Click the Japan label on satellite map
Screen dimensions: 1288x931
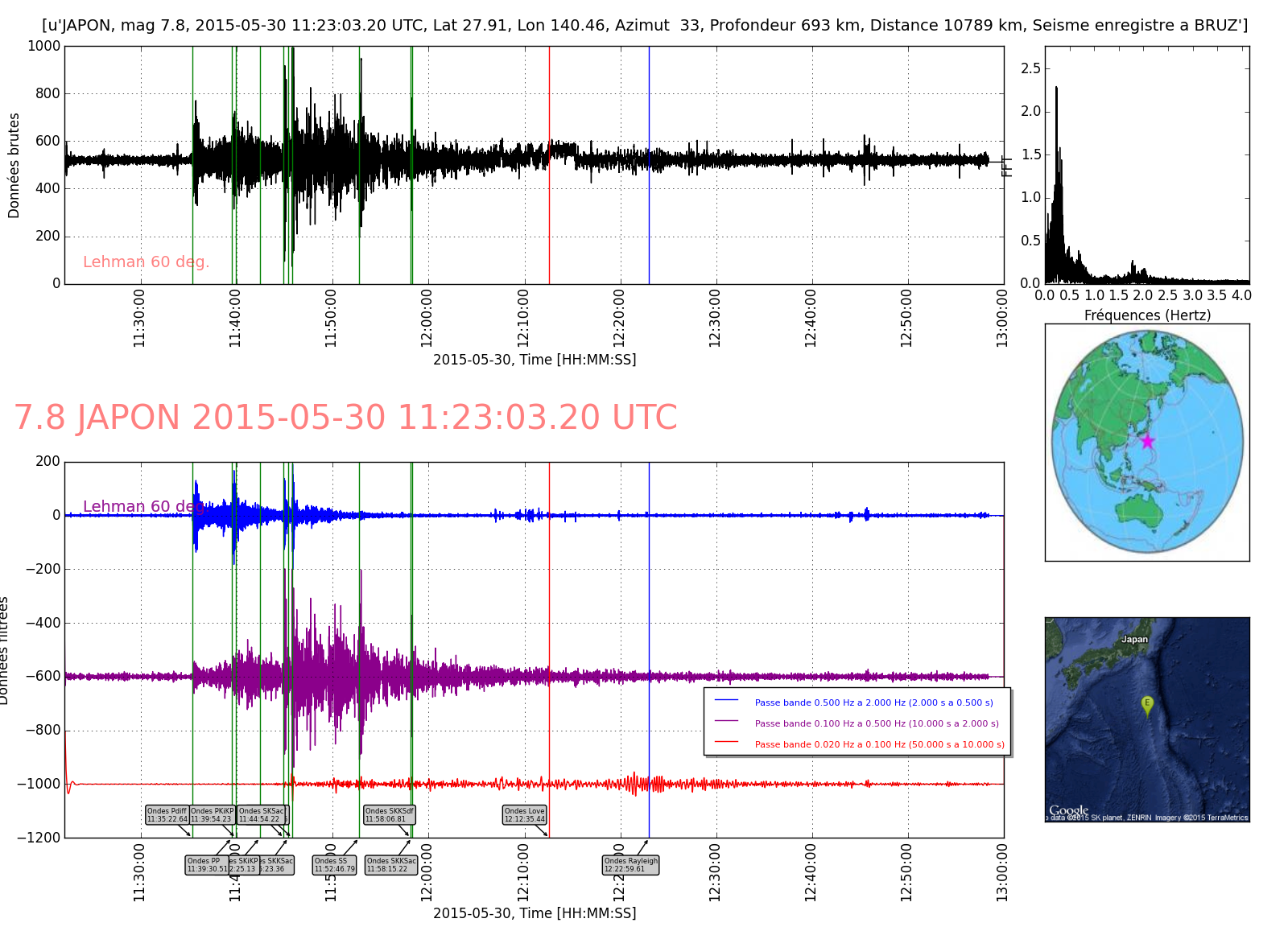coord(1134,640)
